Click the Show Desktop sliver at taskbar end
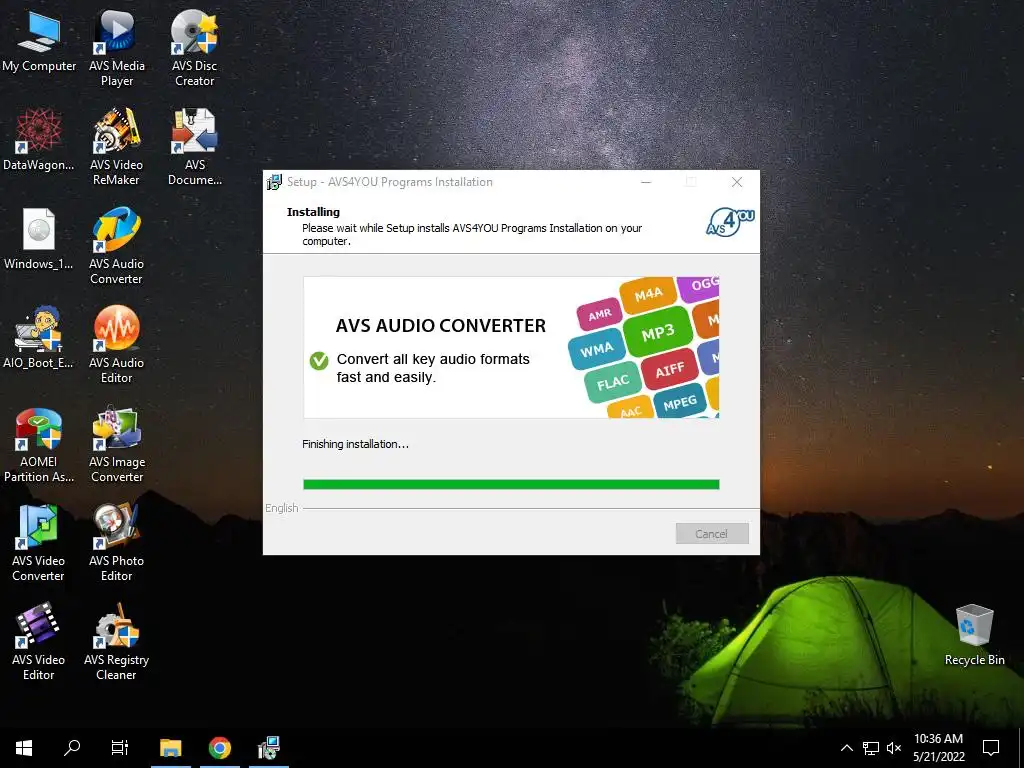This screenshot has height=768, width=1024. (1021, 748)
